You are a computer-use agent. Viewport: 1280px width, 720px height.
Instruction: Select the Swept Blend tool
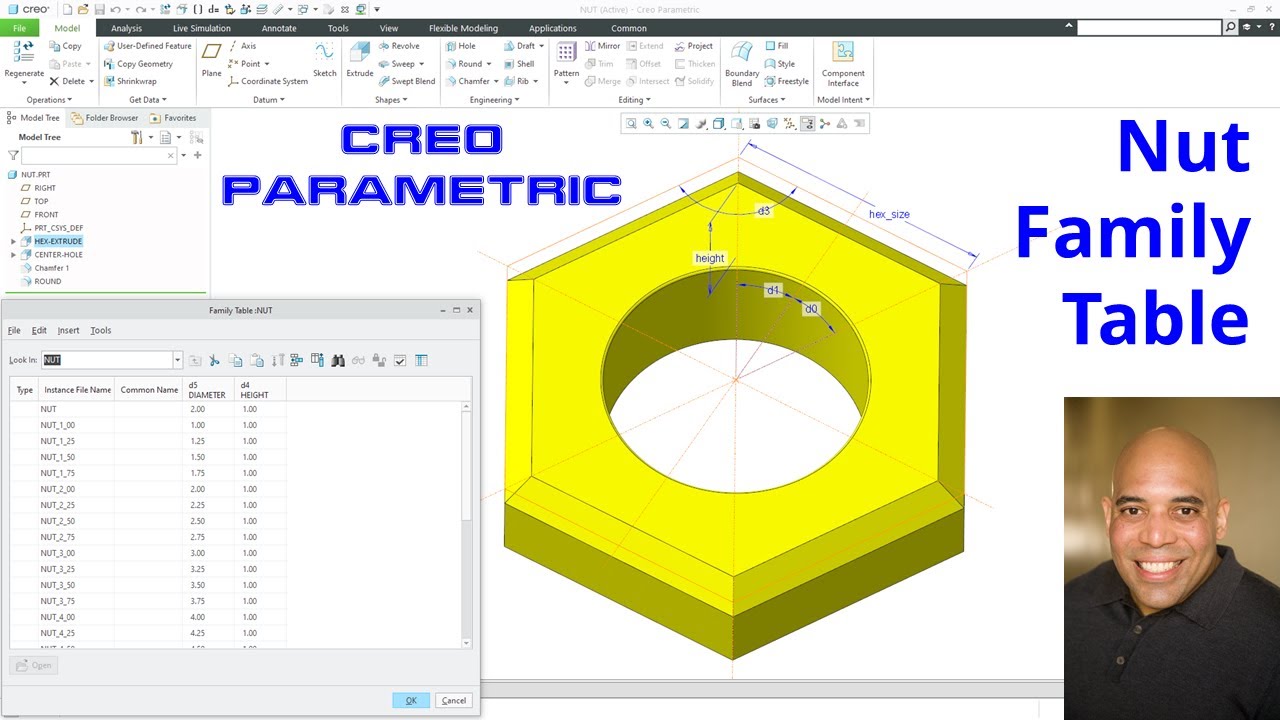(x=406, y=82)
